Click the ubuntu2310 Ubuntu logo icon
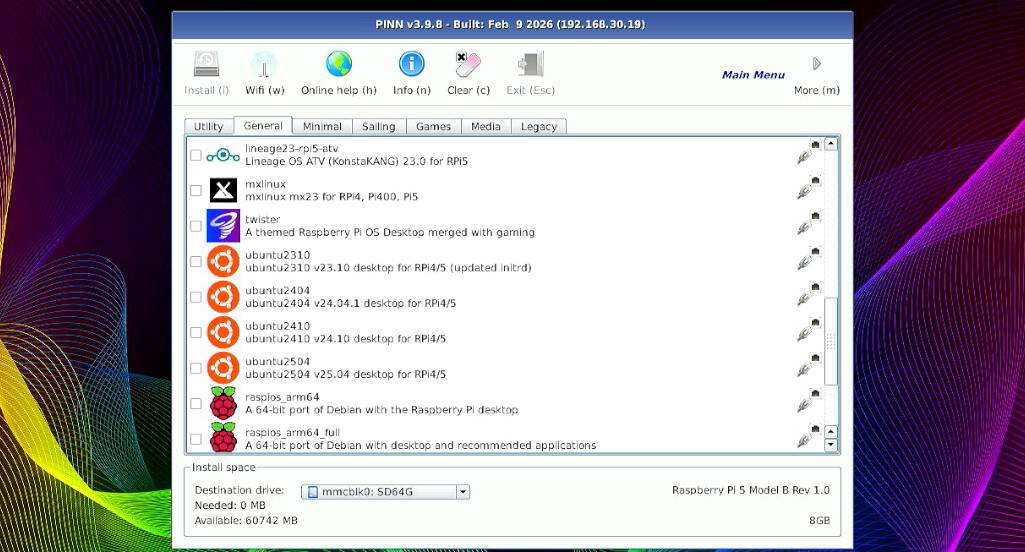This screenshot has height=552, width=1025. [223, 261]
